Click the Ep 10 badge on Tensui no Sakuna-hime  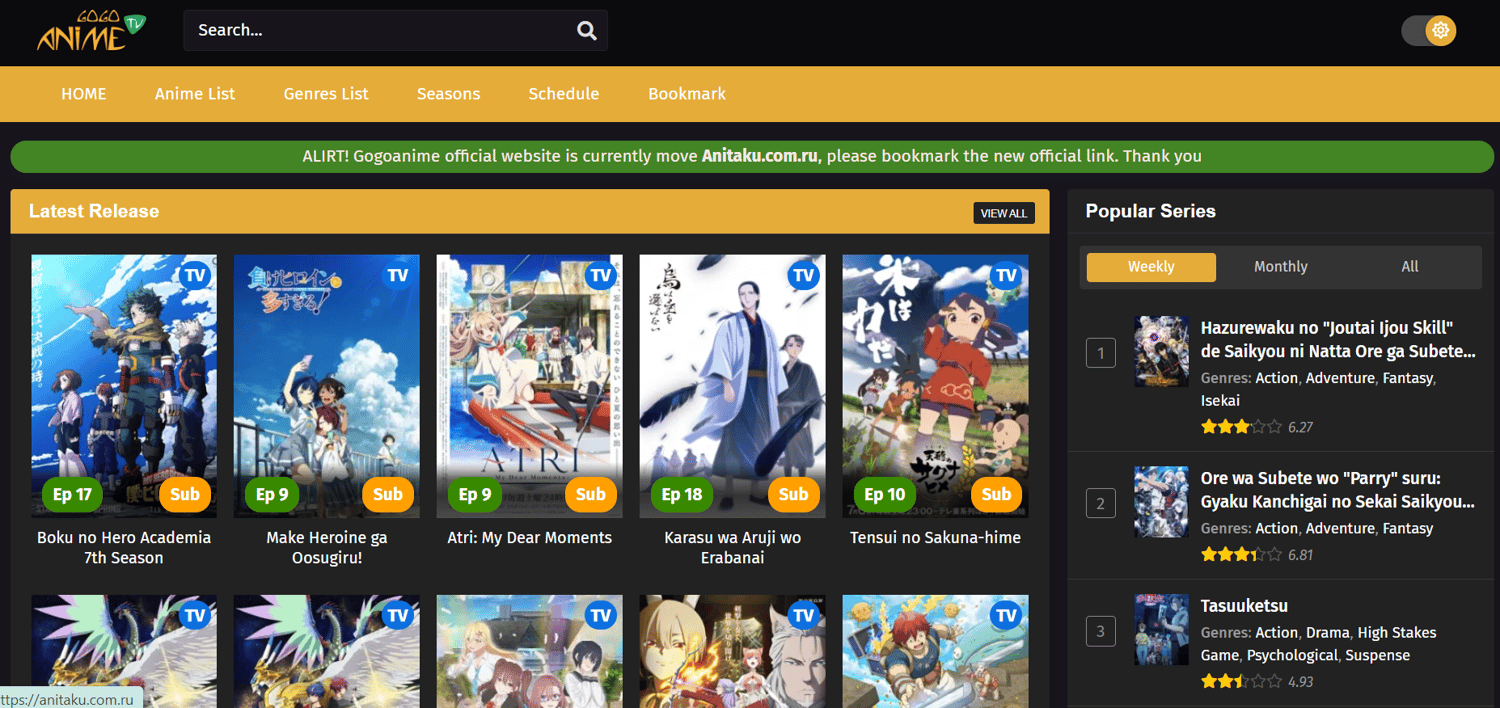(885, 494)
